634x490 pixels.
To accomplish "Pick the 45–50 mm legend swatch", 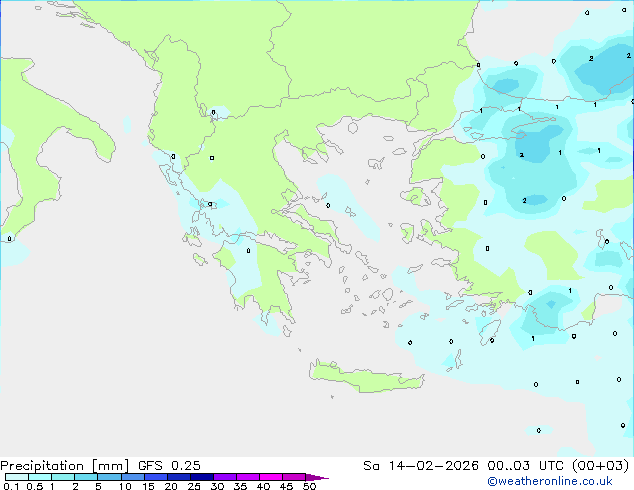I will coord(294,477).
